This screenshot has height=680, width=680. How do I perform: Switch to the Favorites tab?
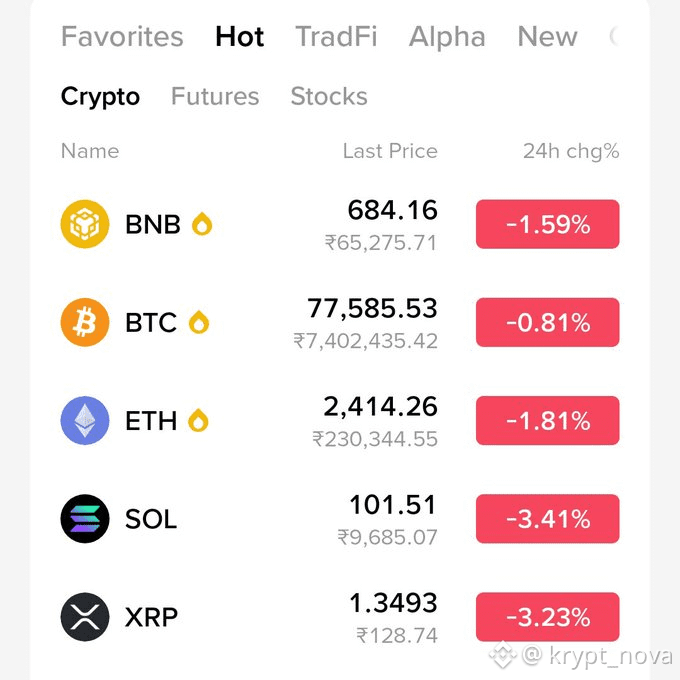click(x=122, y=36)
